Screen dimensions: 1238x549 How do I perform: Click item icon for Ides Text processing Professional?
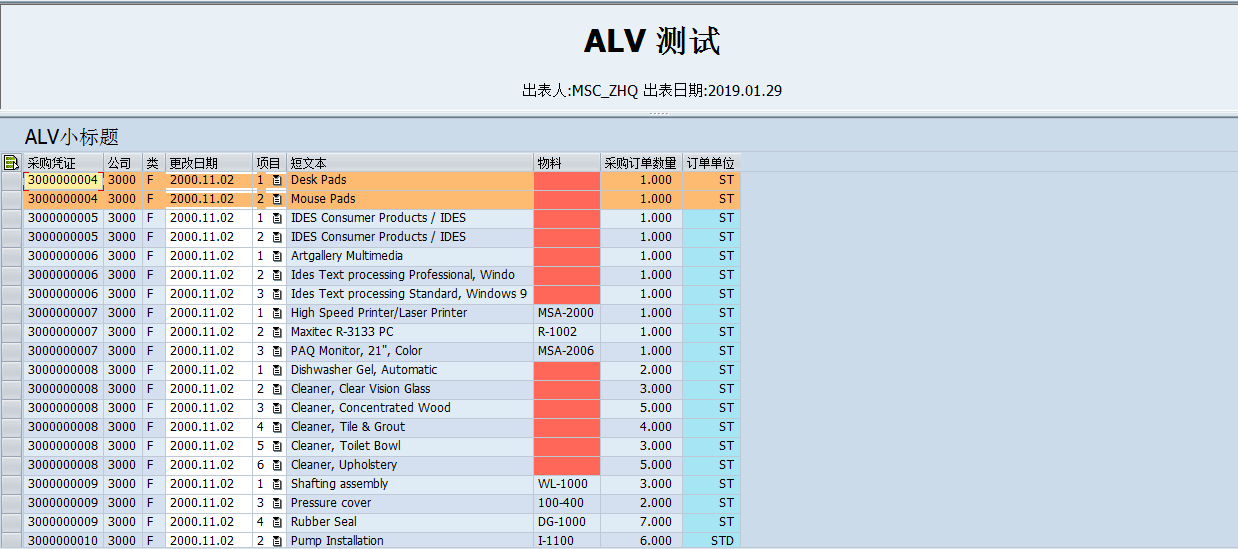pyautogui.click(x=277, y=275)
